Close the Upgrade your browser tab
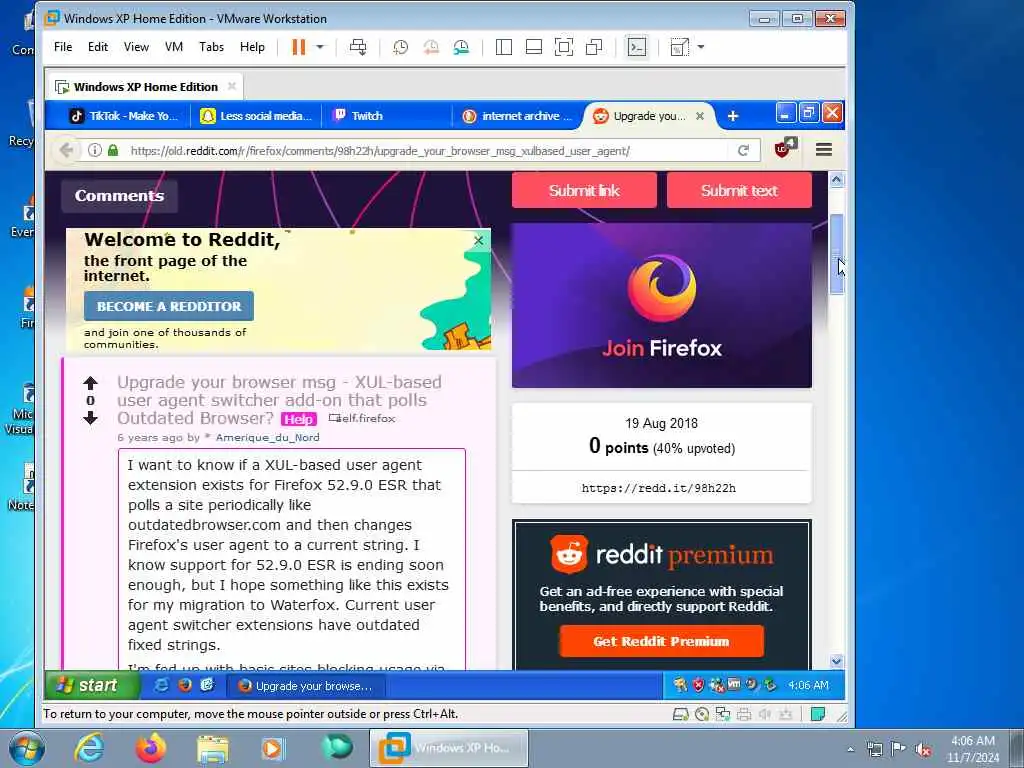Image resolution: width=1024 pixels, height=768 pixels. (700, 116)
